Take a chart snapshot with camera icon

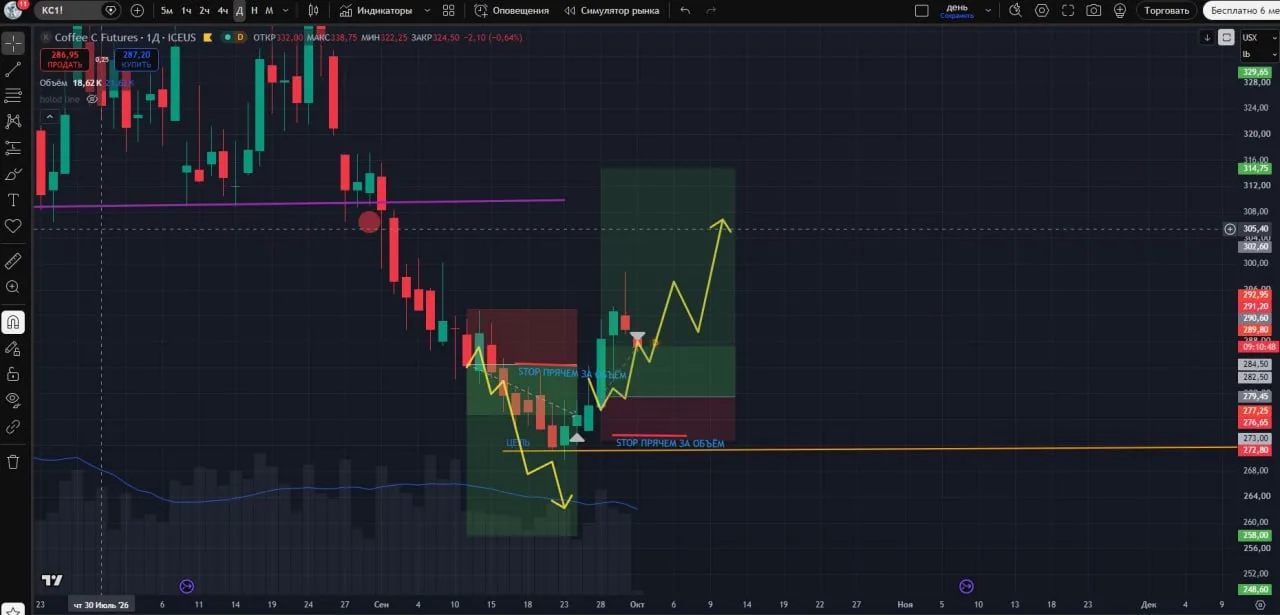(x=1094, y=10)
